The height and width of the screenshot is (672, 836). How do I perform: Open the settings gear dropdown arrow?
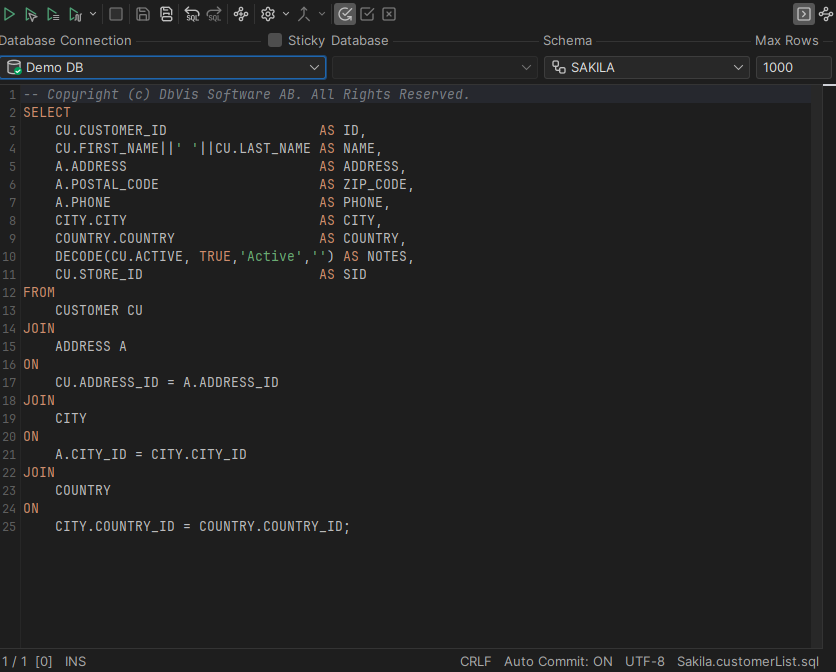click(285, 13)
